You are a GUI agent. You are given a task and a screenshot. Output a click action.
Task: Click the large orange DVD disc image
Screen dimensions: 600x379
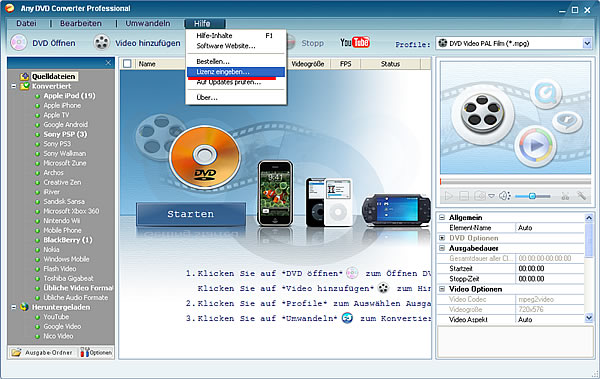205,157
